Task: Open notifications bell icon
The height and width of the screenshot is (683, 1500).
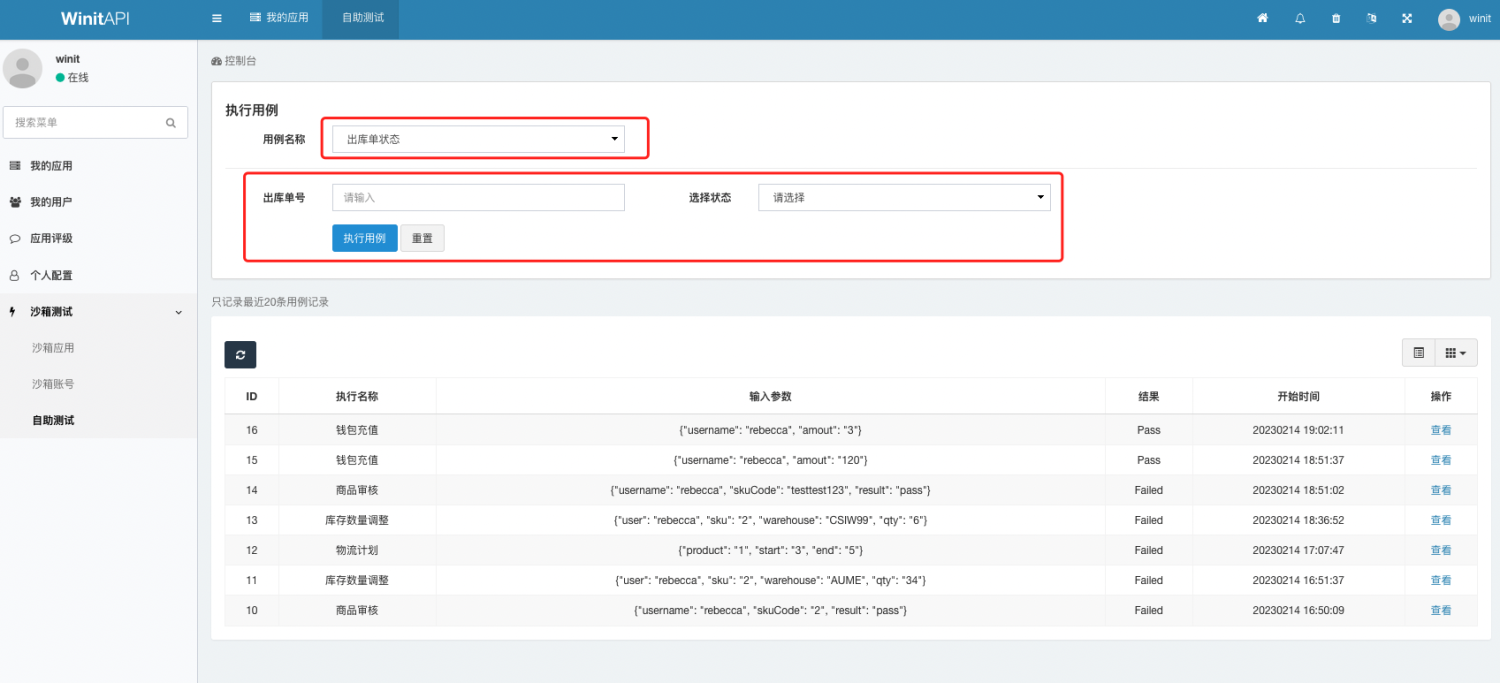Action: click(1300, 19)
